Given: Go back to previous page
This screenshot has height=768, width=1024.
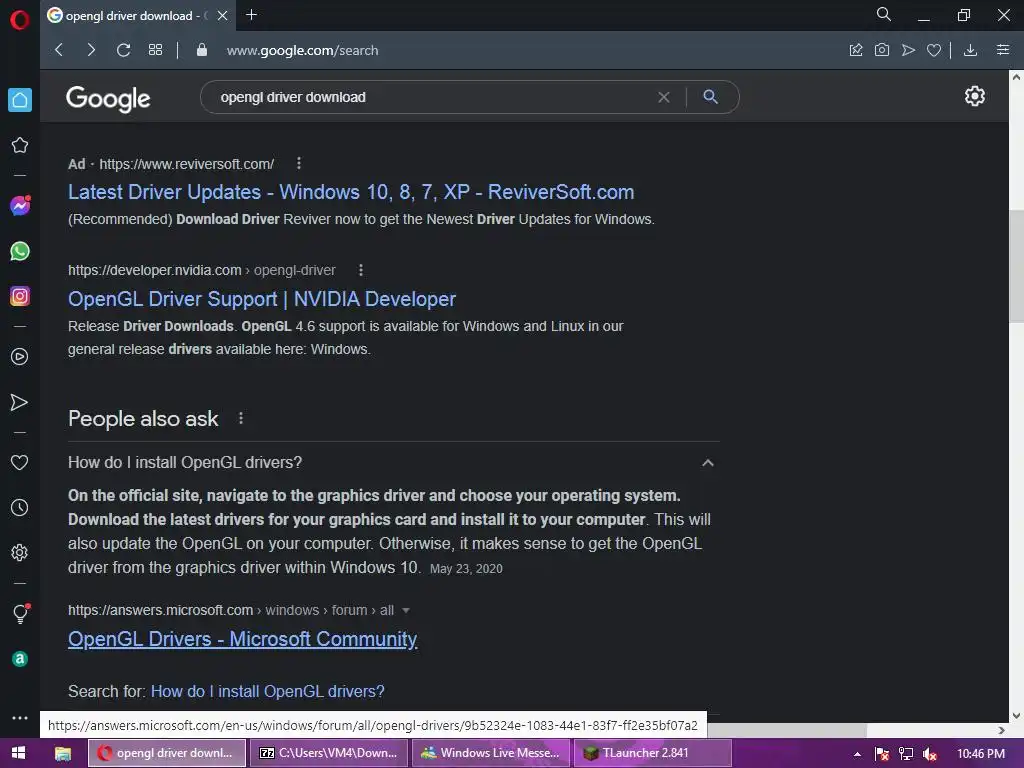Looking at the screenshot, I should coord(59,50).
